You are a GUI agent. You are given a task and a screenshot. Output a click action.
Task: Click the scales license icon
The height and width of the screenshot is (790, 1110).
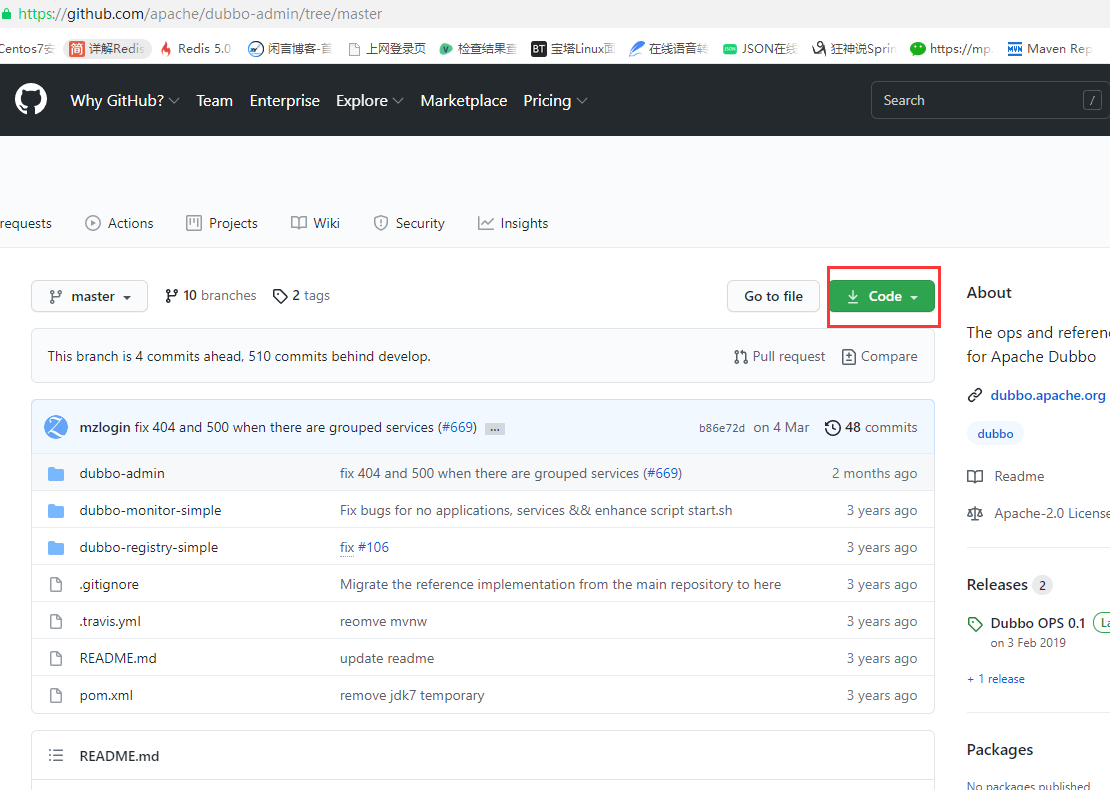[975, 513]
